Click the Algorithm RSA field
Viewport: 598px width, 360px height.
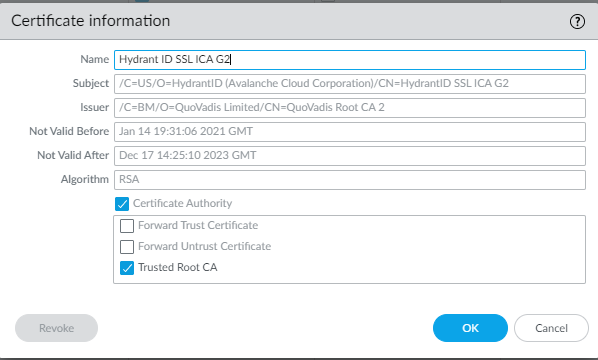point(350,180)
